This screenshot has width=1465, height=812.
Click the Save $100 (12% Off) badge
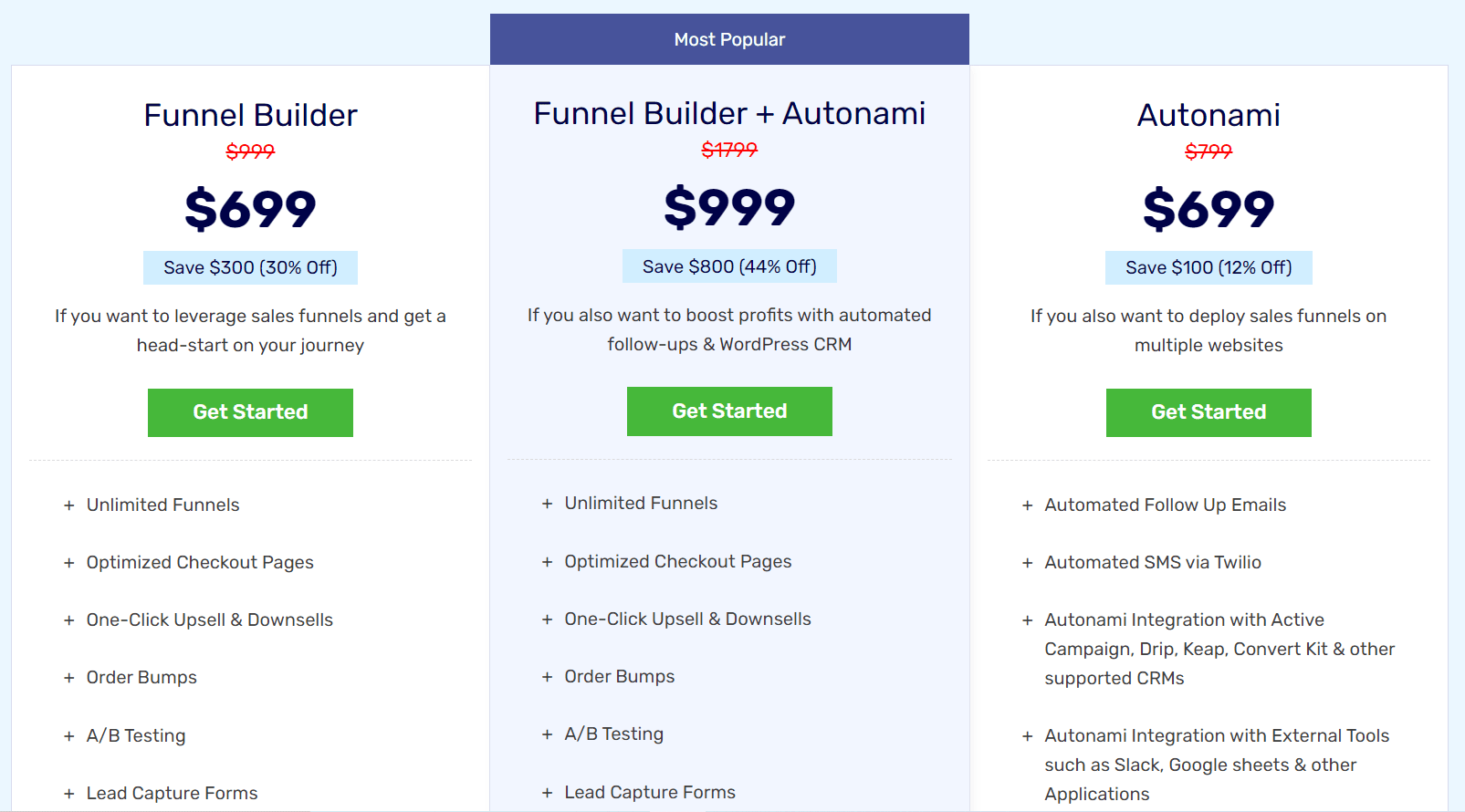(x=1208, y=267)
